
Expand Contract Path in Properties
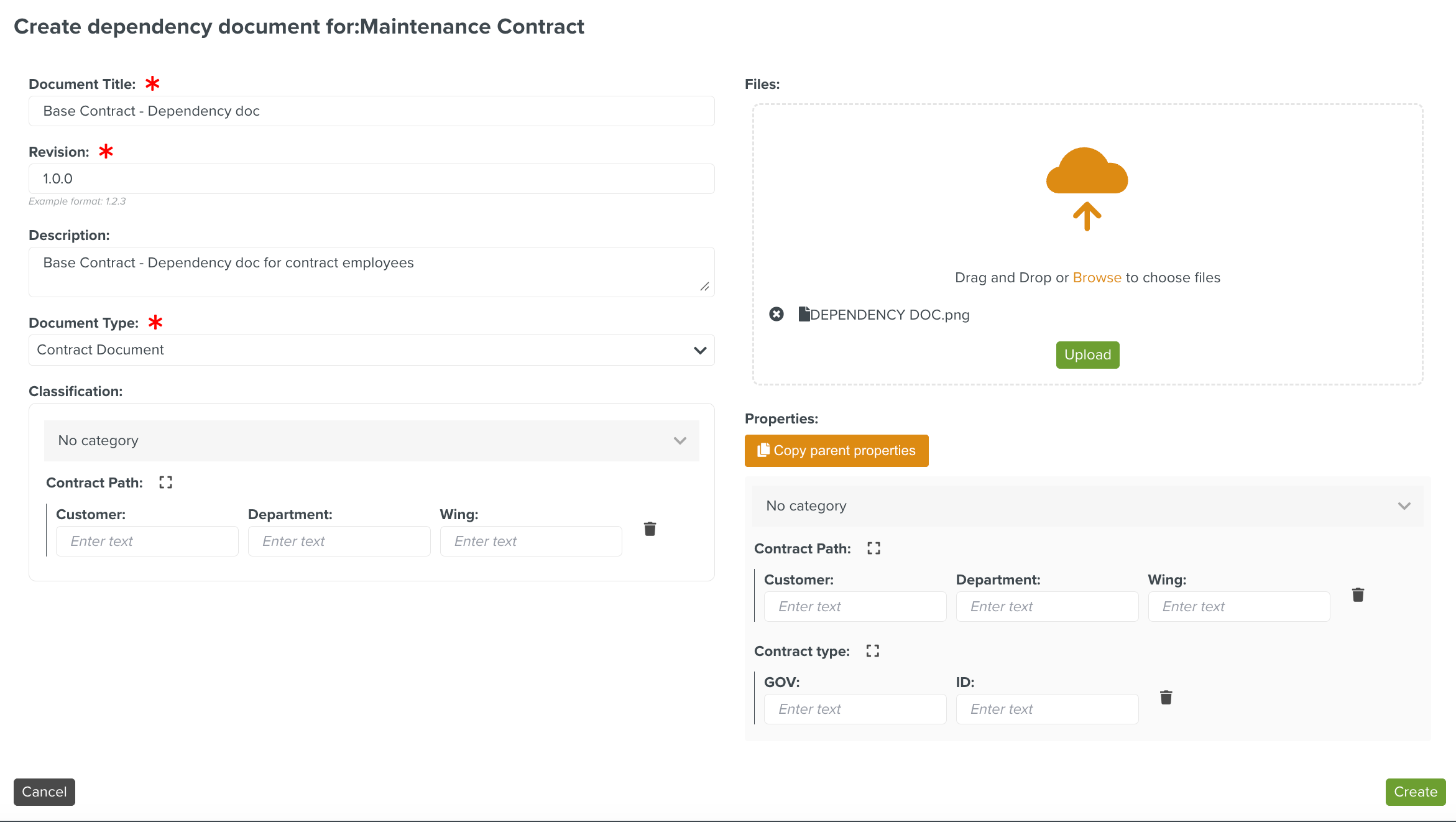coord(873,548)
